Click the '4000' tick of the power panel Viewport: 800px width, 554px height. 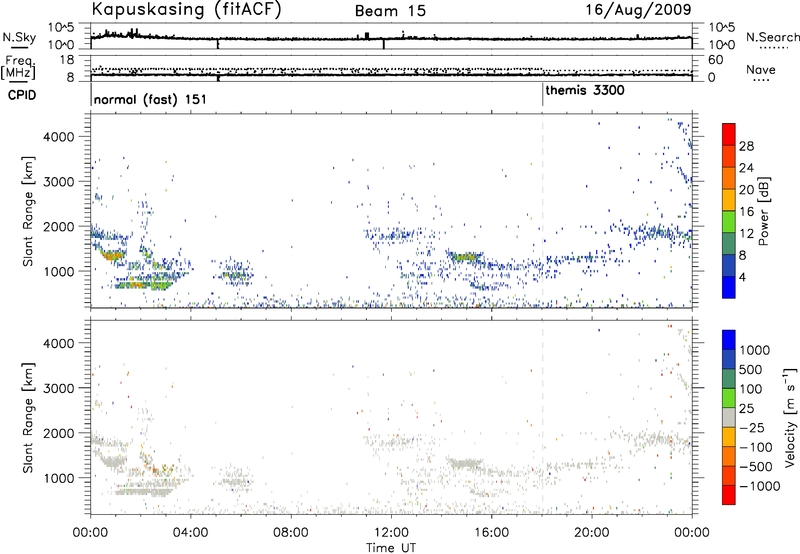click(x=59, y=137)
